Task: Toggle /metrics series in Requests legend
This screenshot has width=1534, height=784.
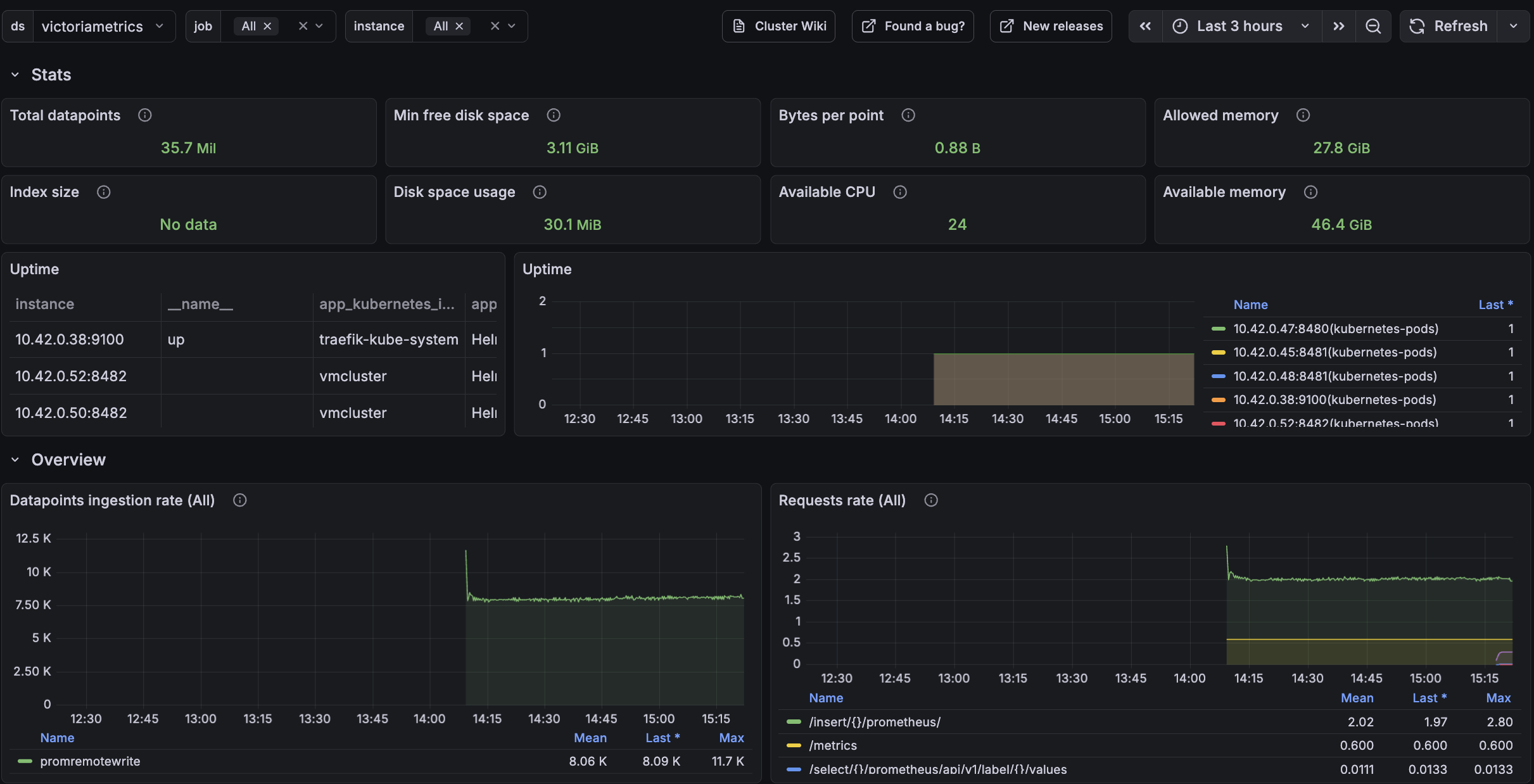Action: tap(833, 745)
